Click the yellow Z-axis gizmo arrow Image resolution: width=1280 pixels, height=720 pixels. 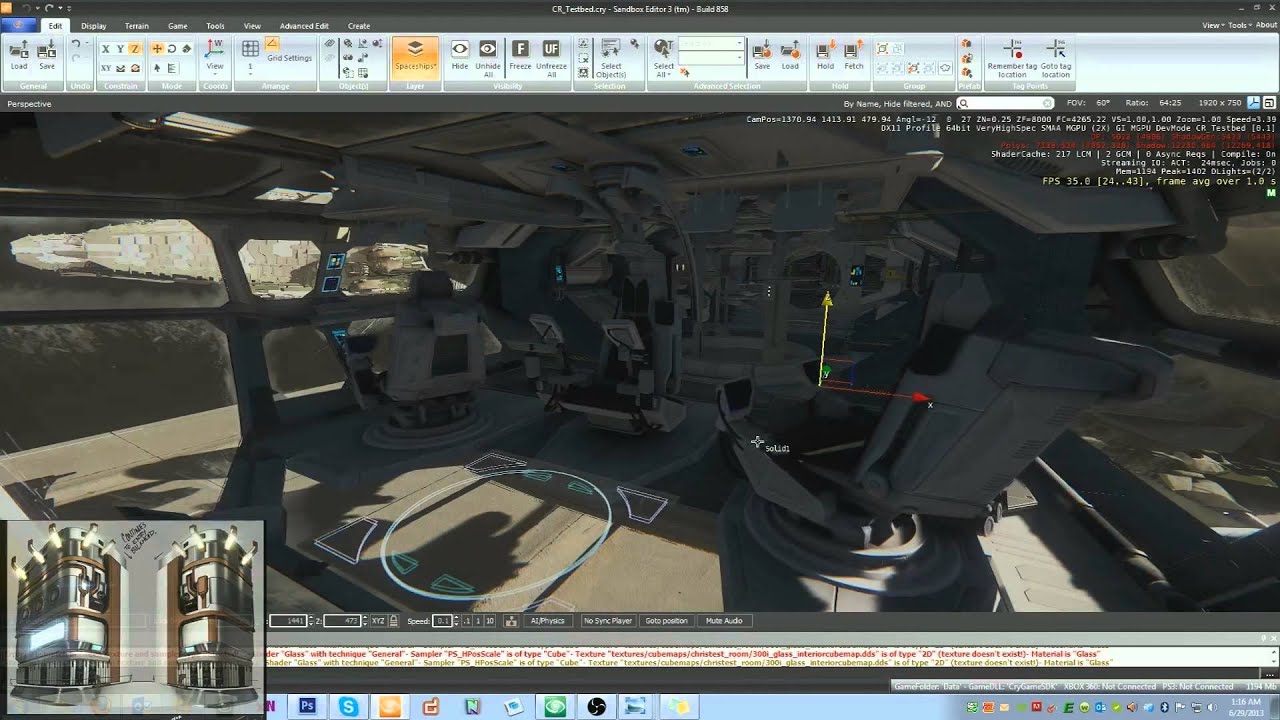[826, 300]
